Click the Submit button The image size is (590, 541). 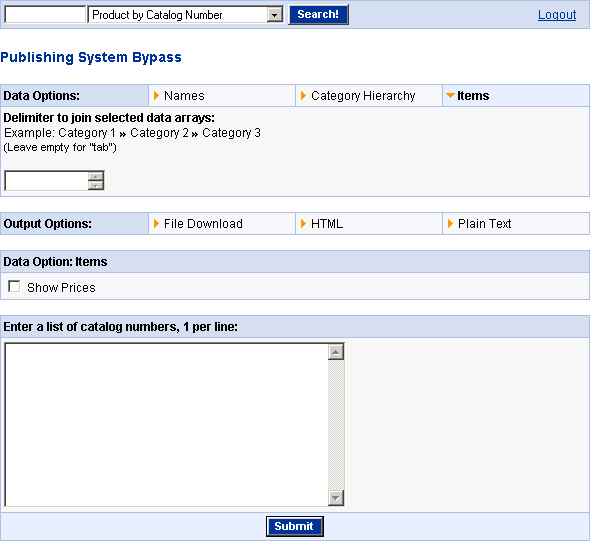pos(295,526)
